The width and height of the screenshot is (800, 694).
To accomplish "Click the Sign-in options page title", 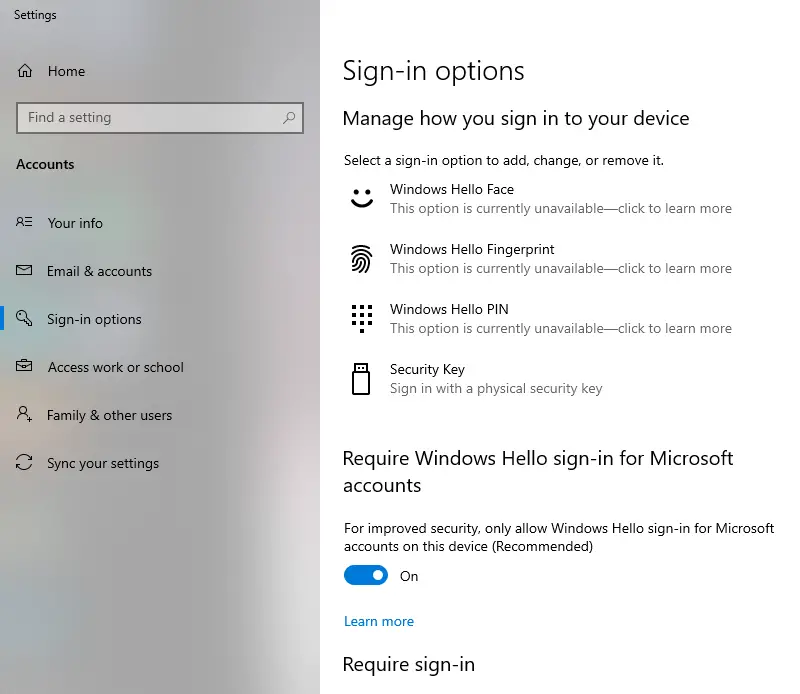I will pyautogui.click(x=434, y=71).
